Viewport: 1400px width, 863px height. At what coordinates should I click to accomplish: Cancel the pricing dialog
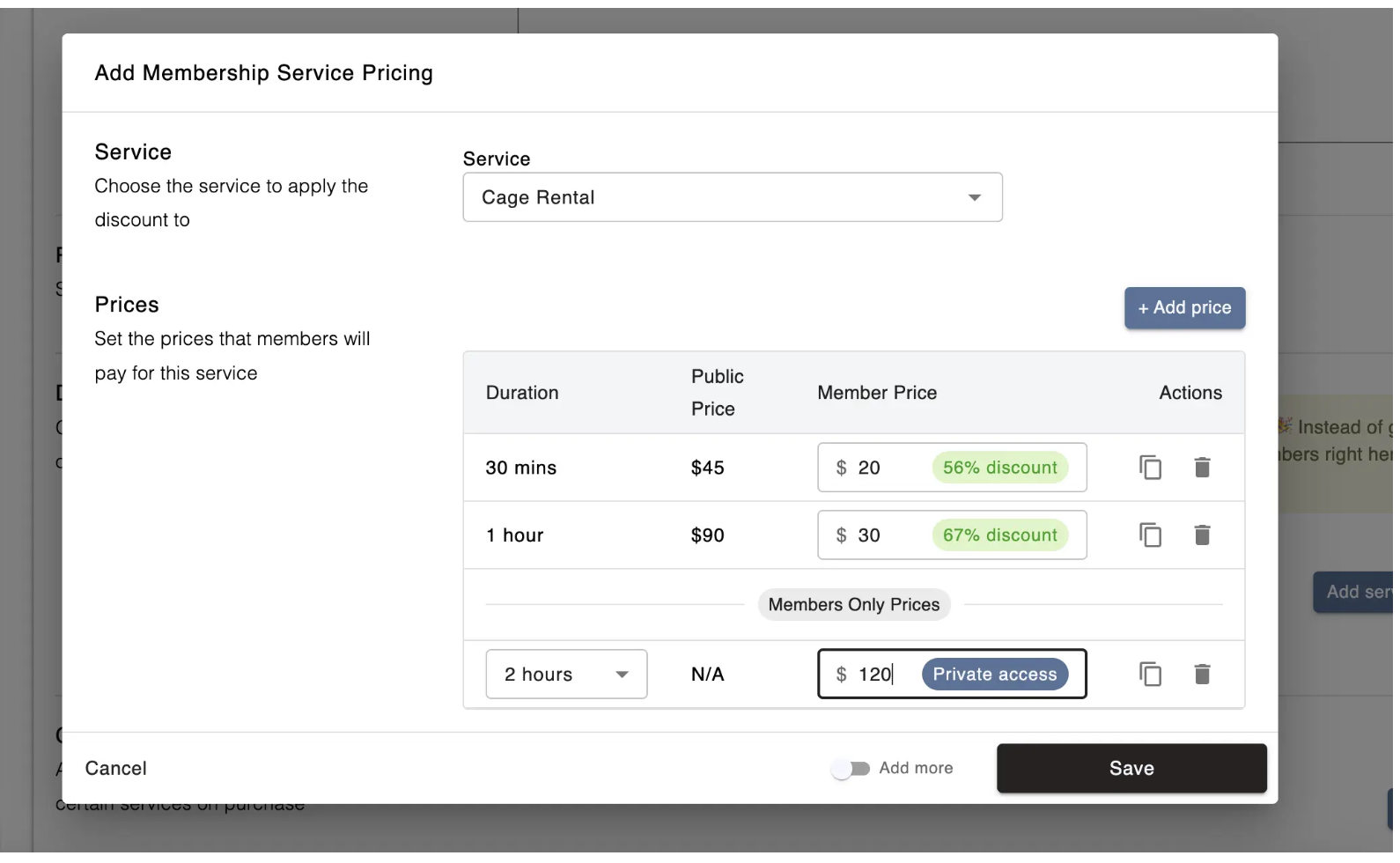[x=116, y=769]
